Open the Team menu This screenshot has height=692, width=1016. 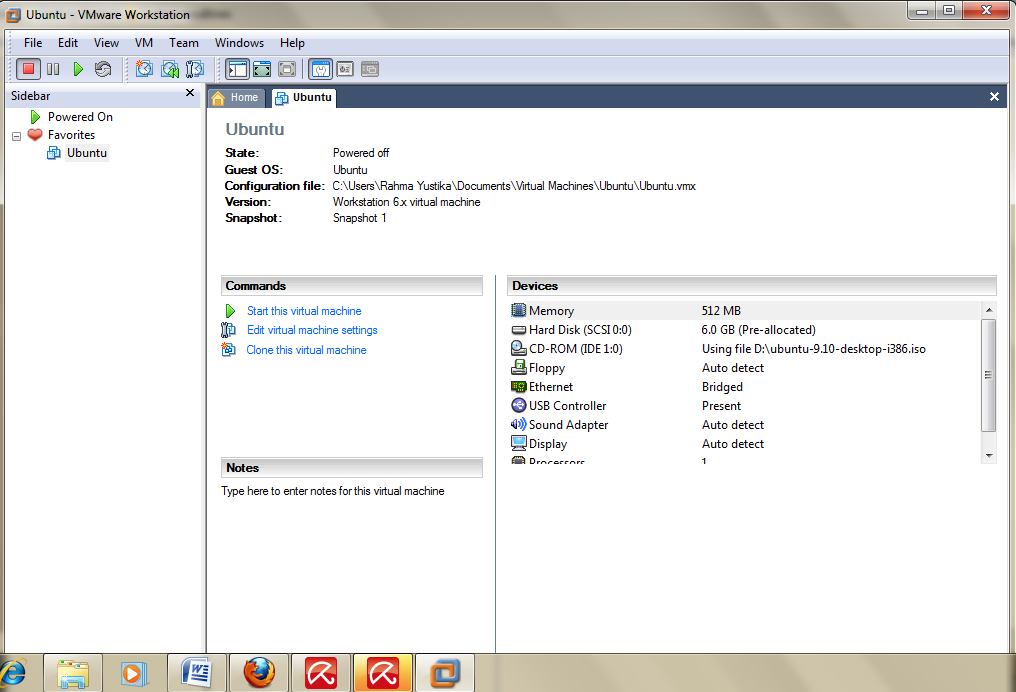pos(184,43)
